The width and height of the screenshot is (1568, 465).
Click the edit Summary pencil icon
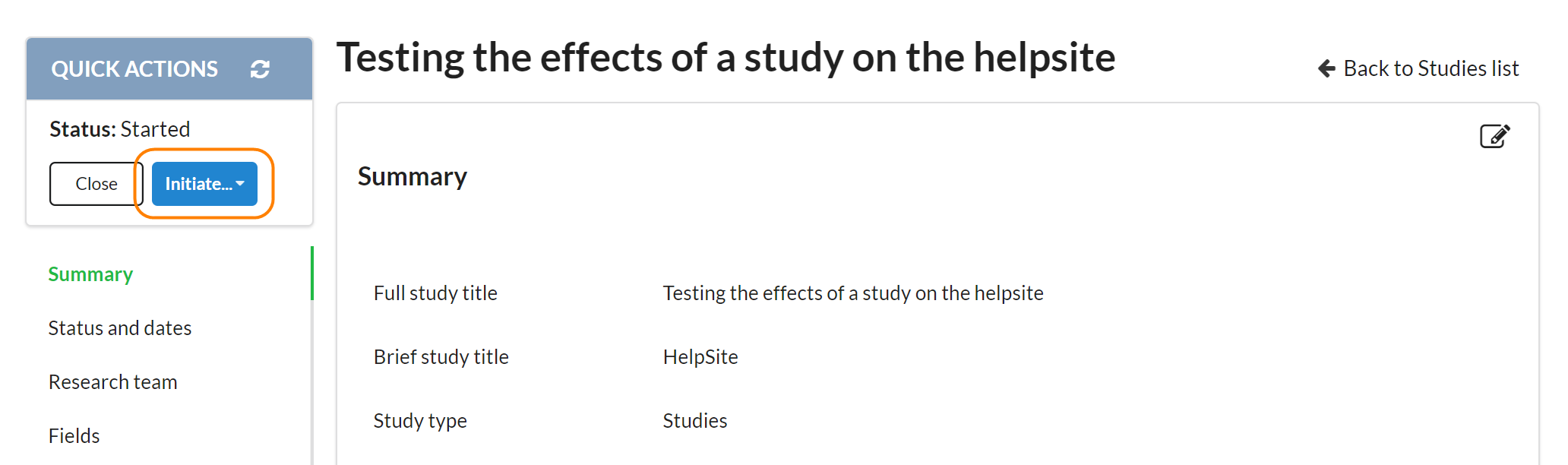coord(1494,137)
